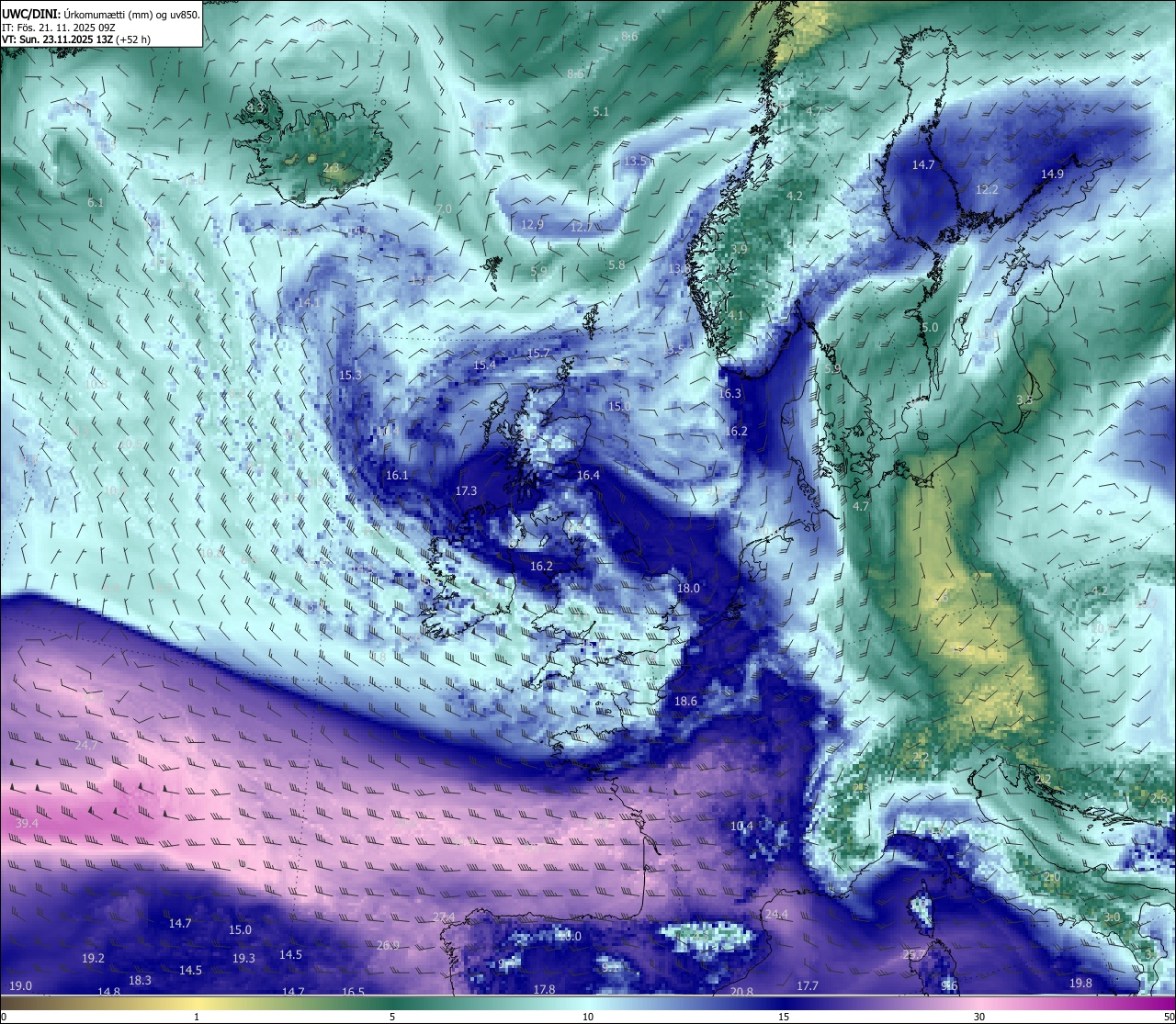
Task: Click the 25.7 value near Sardinia
Action: 914,954
